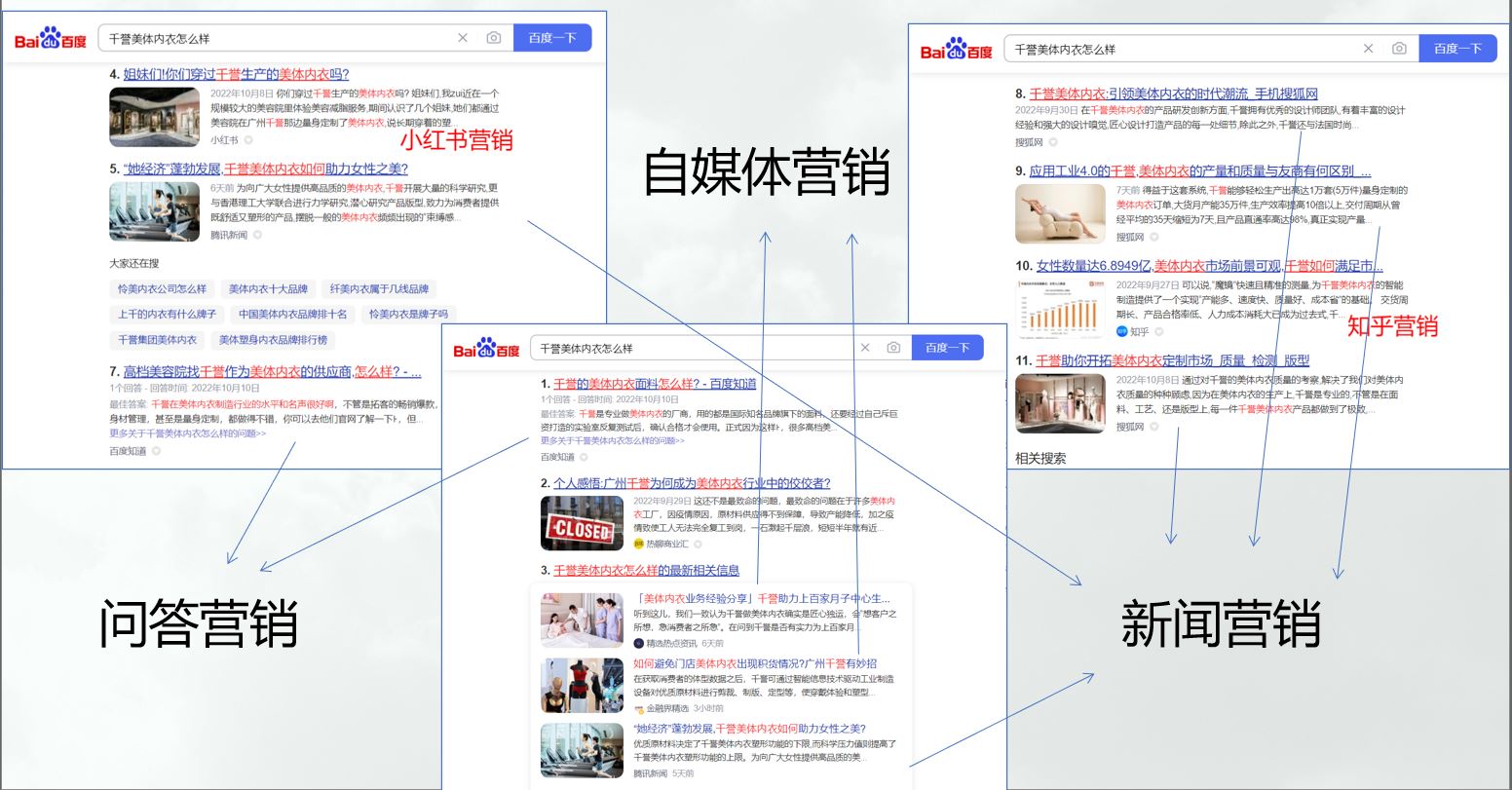The width and height of the screenshot is (1512, 790).
Task: Open camera image search in the top-left panel
Action: 494,38
